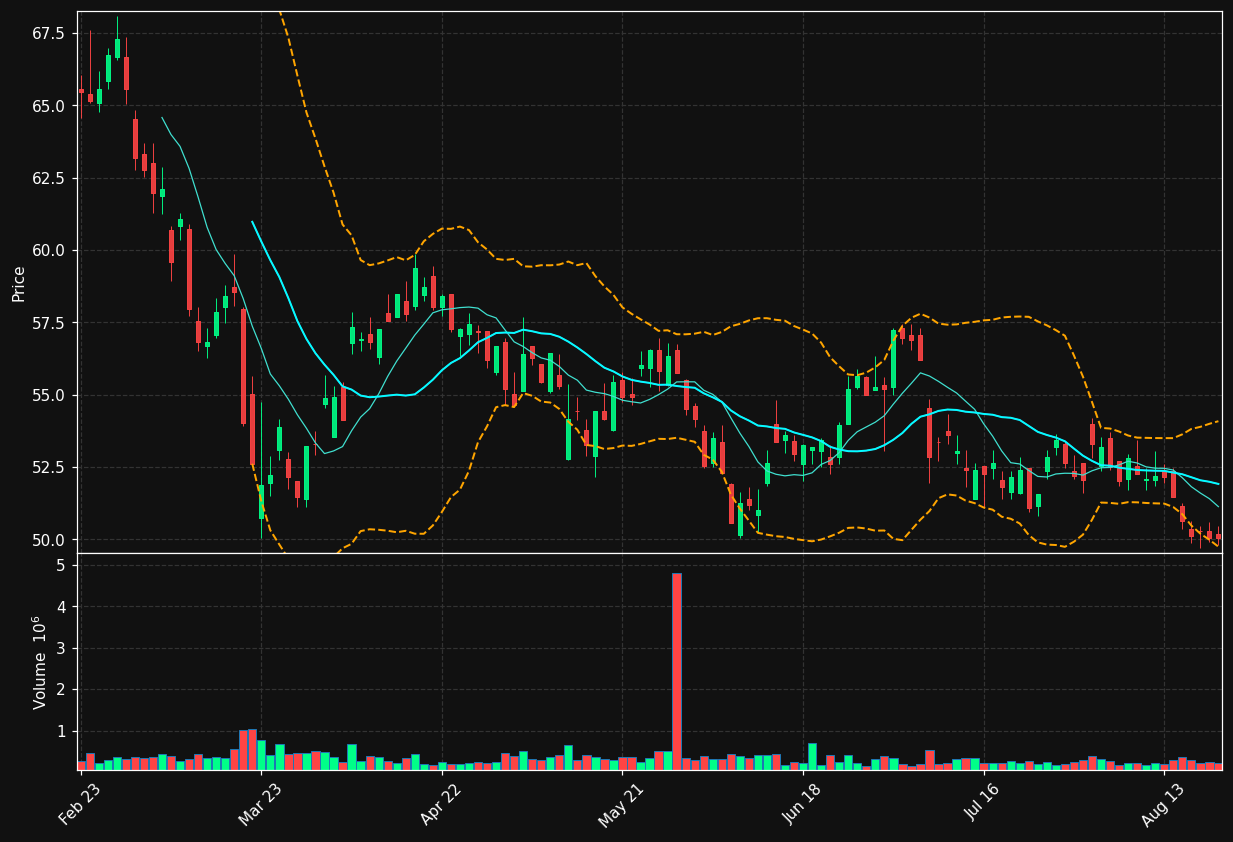Click the 60.0 price axis value

(x=48, y=251)
